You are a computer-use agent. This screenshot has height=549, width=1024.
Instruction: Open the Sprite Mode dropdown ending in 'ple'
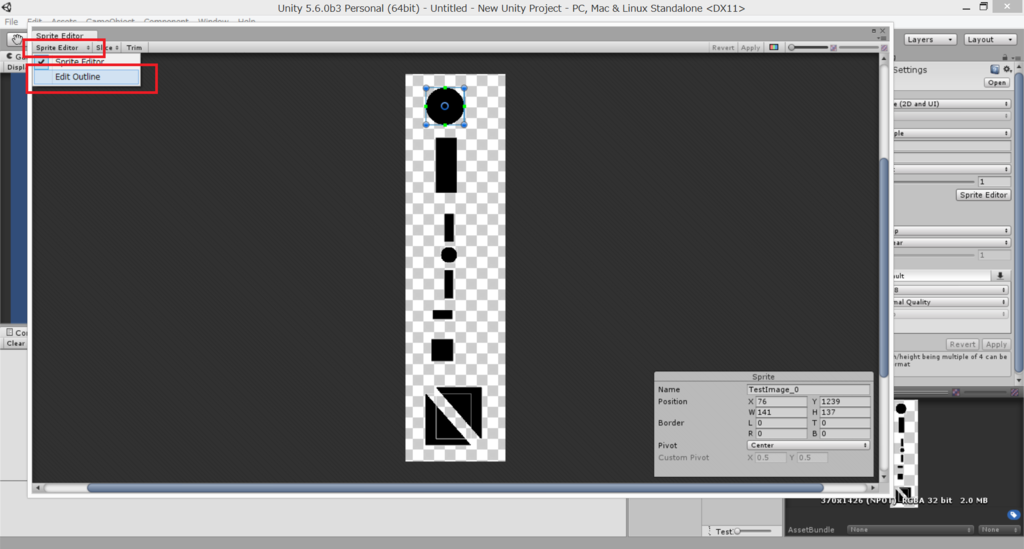(x=951, y=133)
